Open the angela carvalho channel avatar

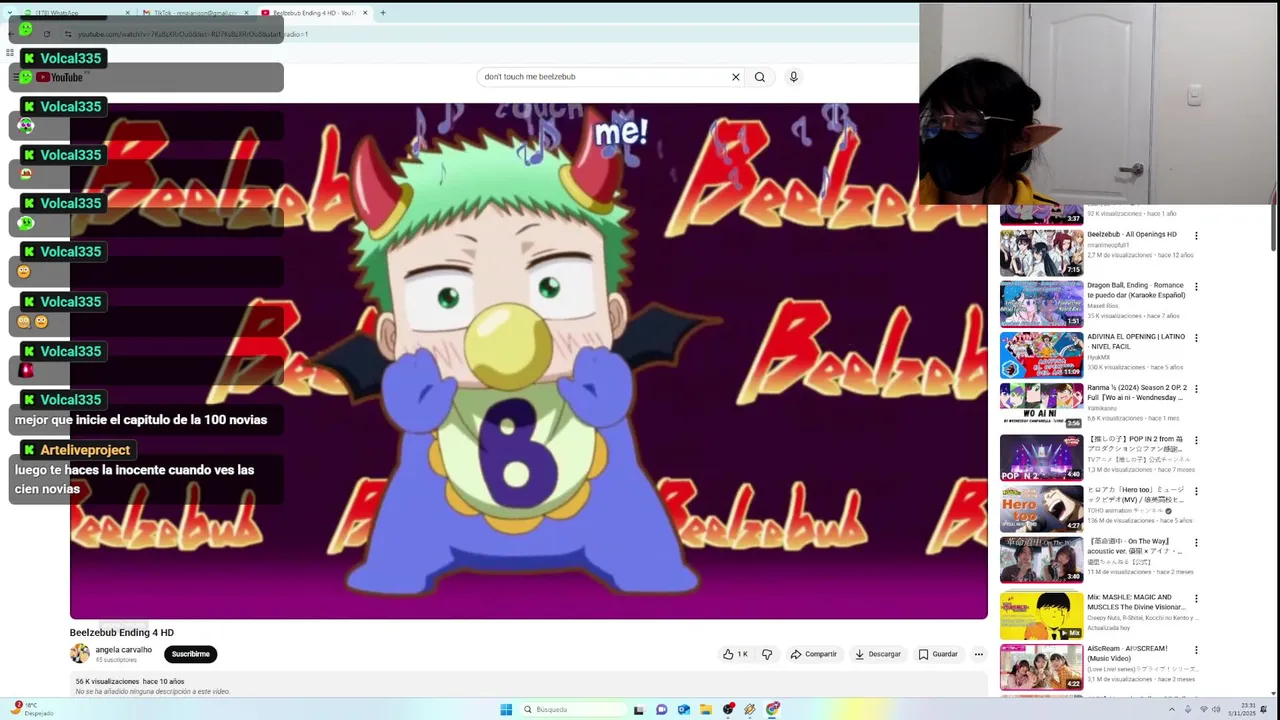pyautogui.click(x=80, y=654)
